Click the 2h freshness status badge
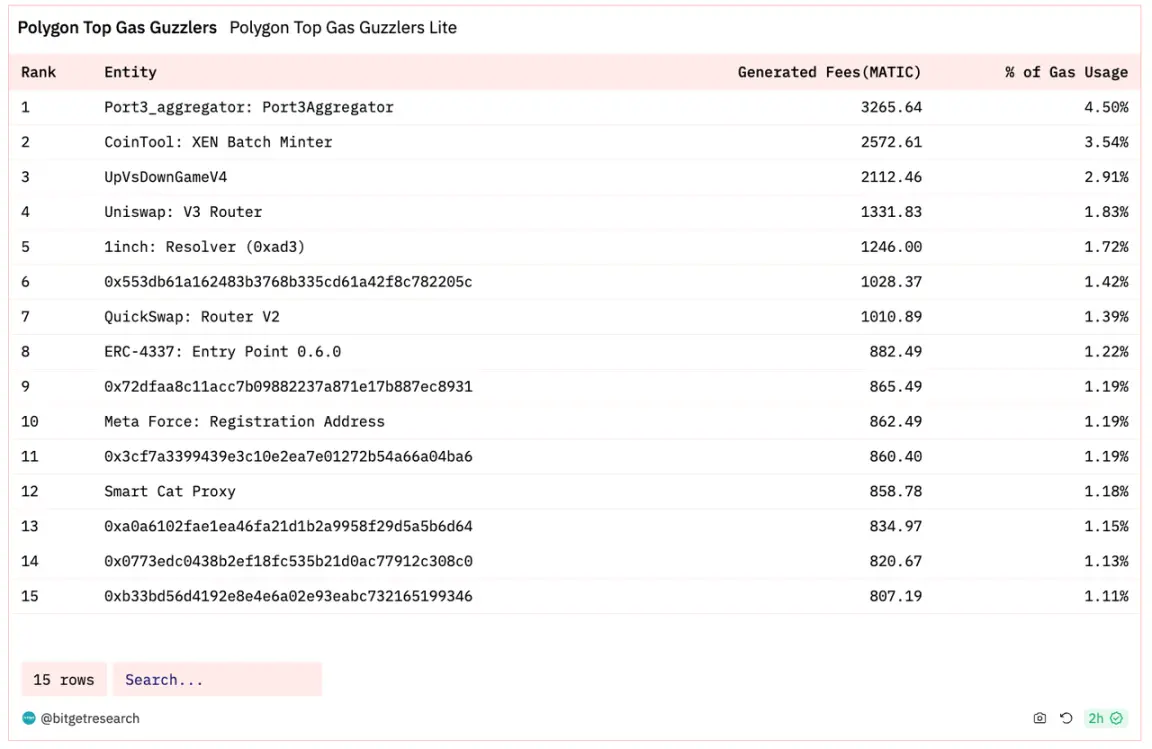1152x749 pixels. tap(1105, 718)
